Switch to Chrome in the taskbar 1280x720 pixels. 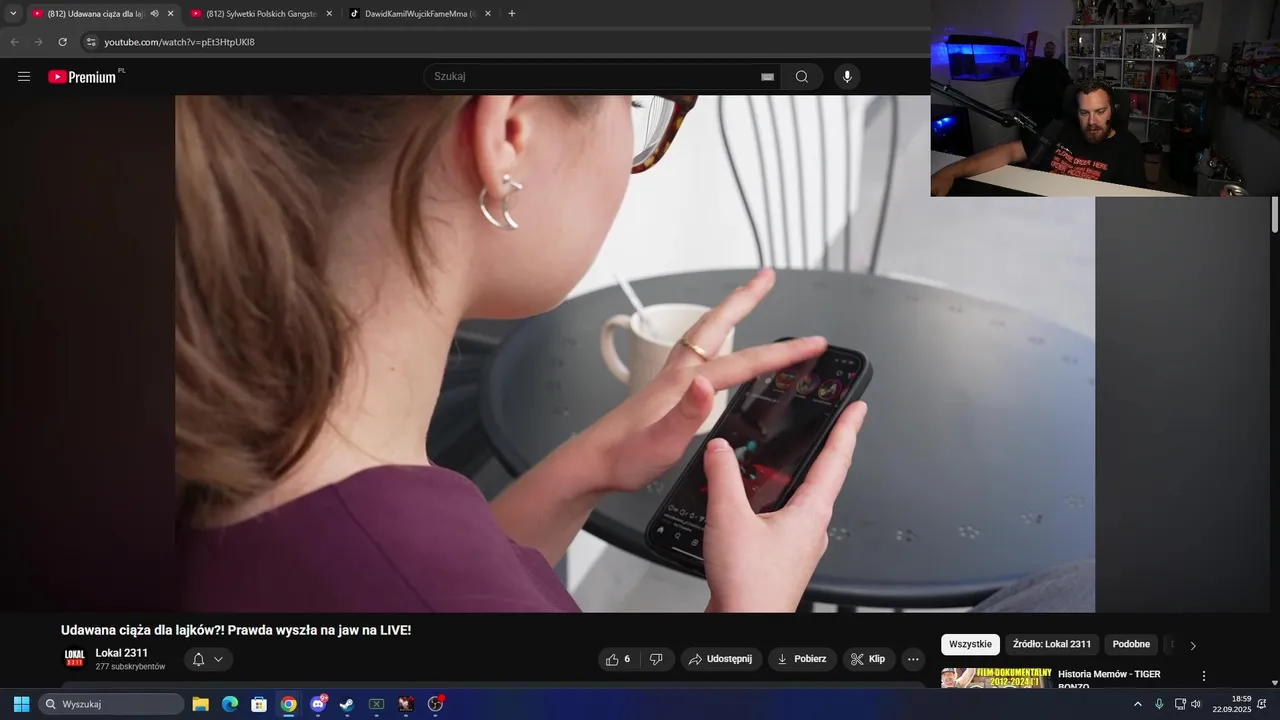[288, 704]
